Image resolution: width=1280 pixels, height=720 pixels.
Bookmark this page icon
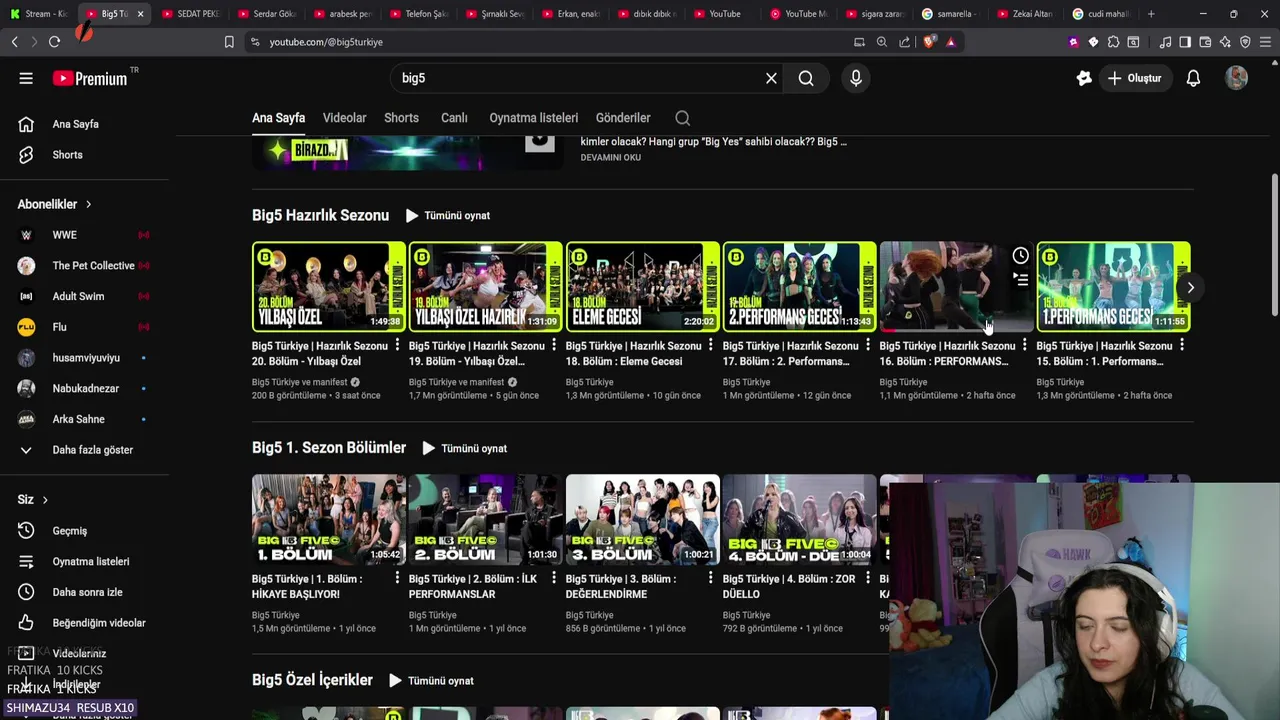[x=229, y=42]
